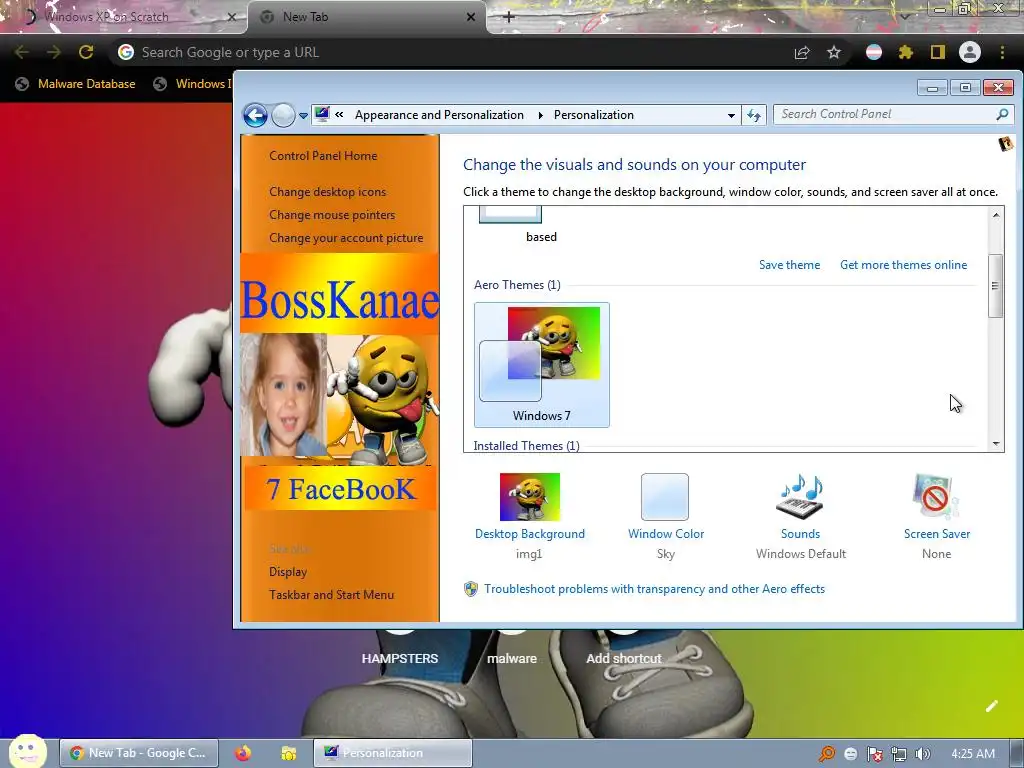Click the Screen Saver icon
This screenshot has height=768, width=1024.
(x=936, y=497)
